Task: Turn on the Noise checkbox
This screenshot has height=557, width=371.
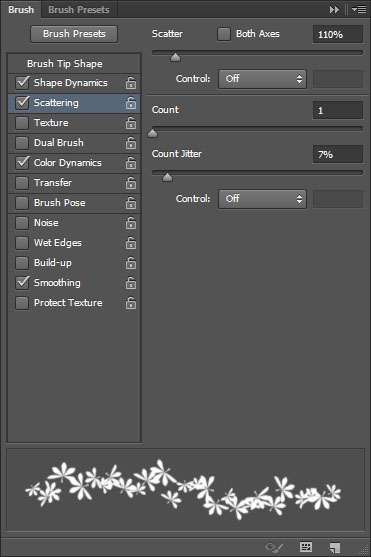Action: [22, 223]
